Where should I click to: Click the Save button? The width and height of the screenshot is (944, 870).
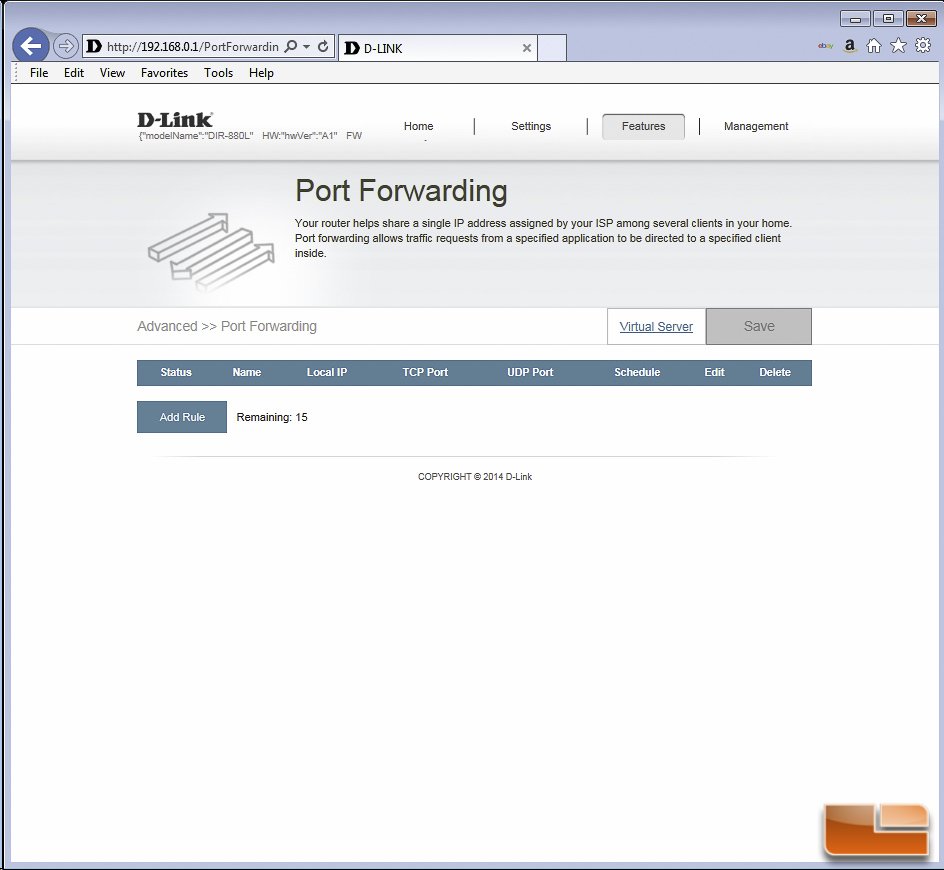pos(759,326)
